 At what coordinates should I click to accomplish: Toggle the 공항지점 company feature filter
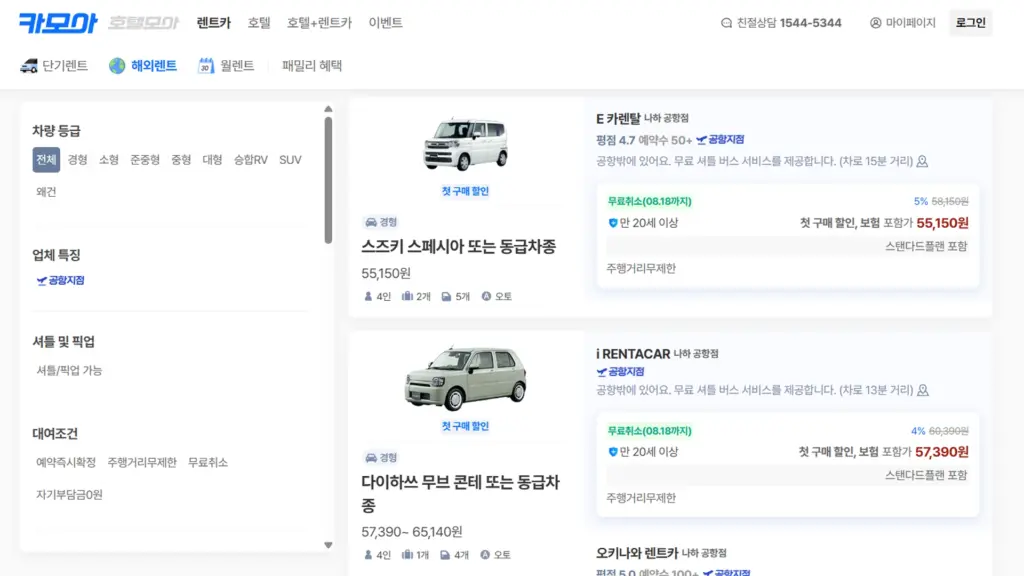(x=61, y=281)
